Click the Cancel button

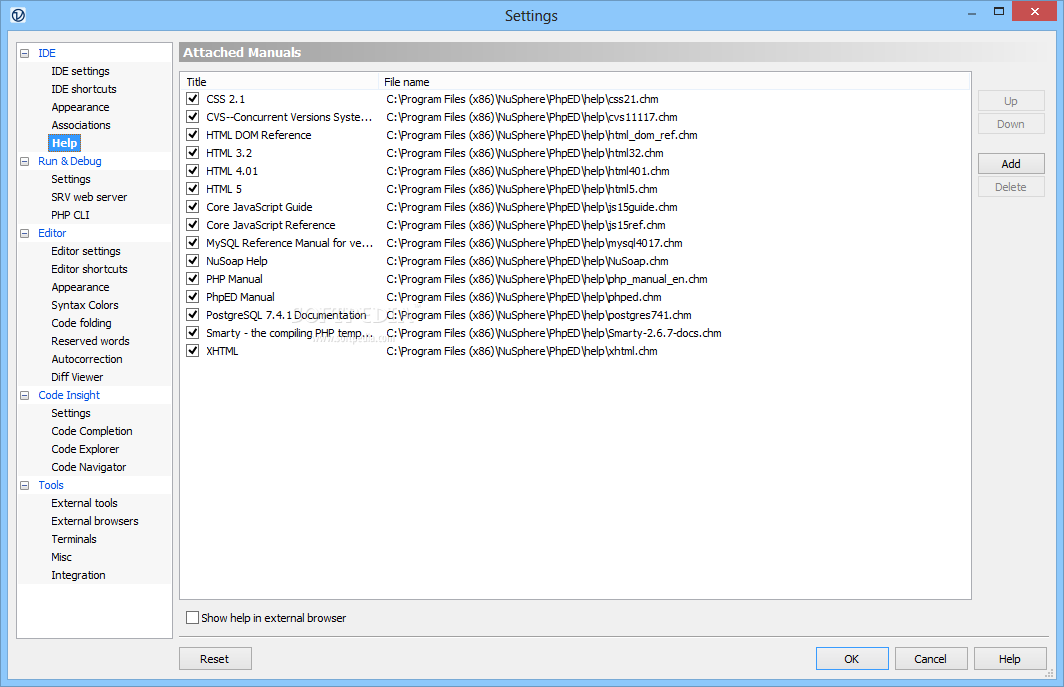pos(930,658)
